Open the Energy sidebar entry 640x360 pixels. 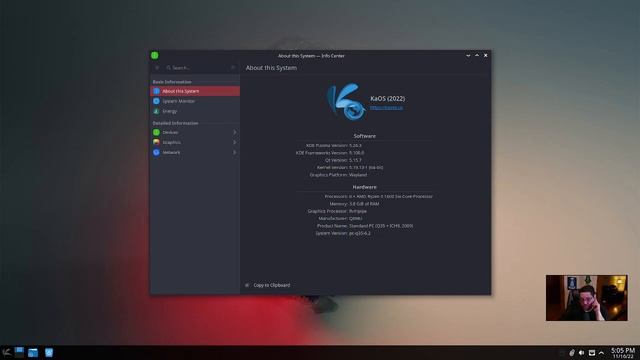pyautogui.click(x=195, y=111)
